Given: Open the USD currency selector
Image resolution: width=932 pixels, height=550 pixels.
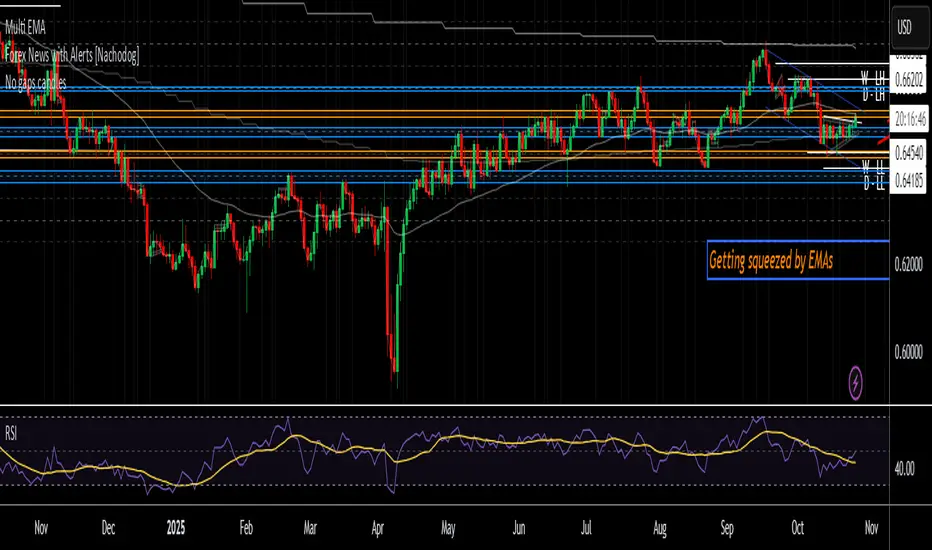Looking at the screenshot, I should pos(911,27).
